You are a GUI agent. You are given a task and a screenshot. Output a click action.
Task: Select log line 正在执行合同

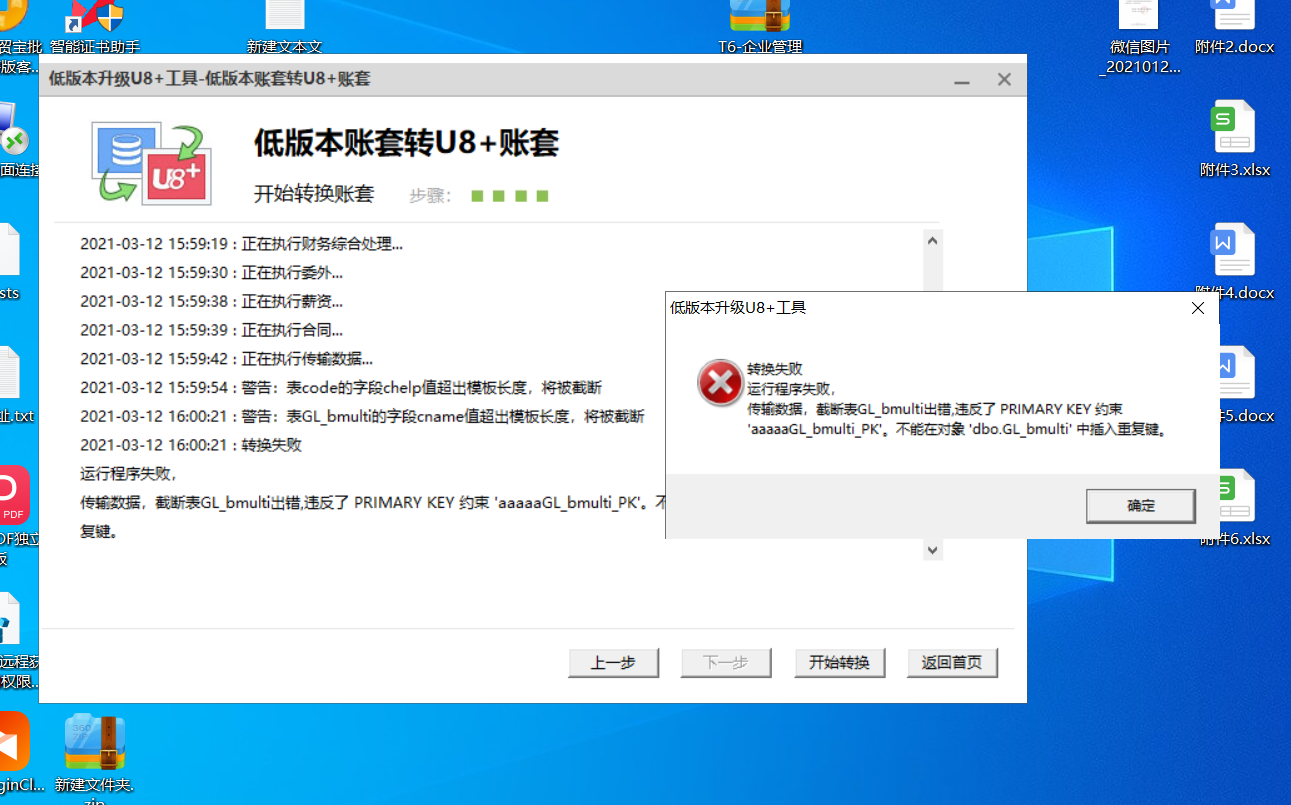tap(211, 330)
